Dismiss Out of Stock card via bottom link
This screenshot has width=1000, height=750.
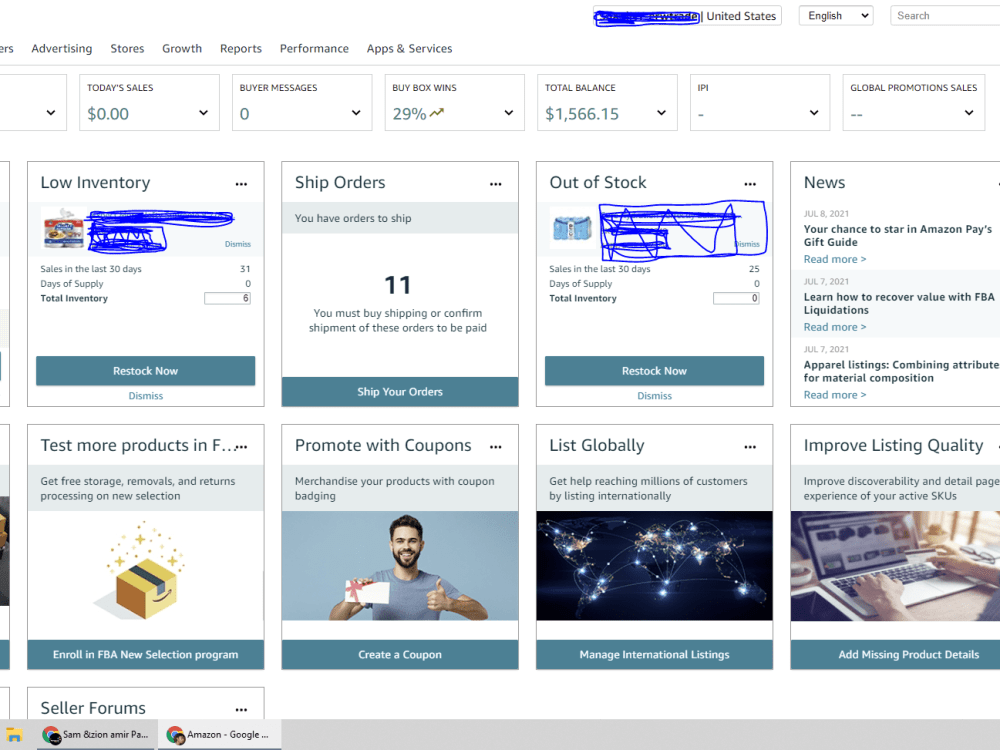tap(654, 396)
